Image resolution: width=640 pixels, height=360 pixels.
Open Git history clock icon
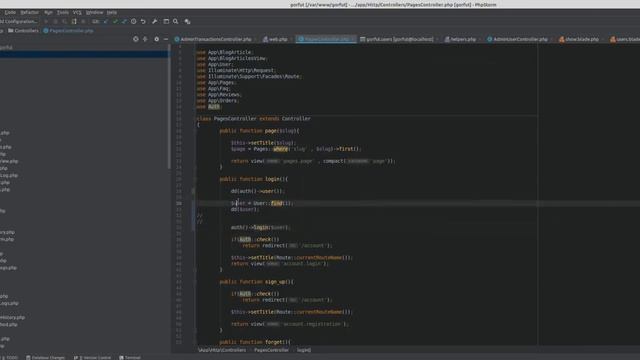click(133, 21)
